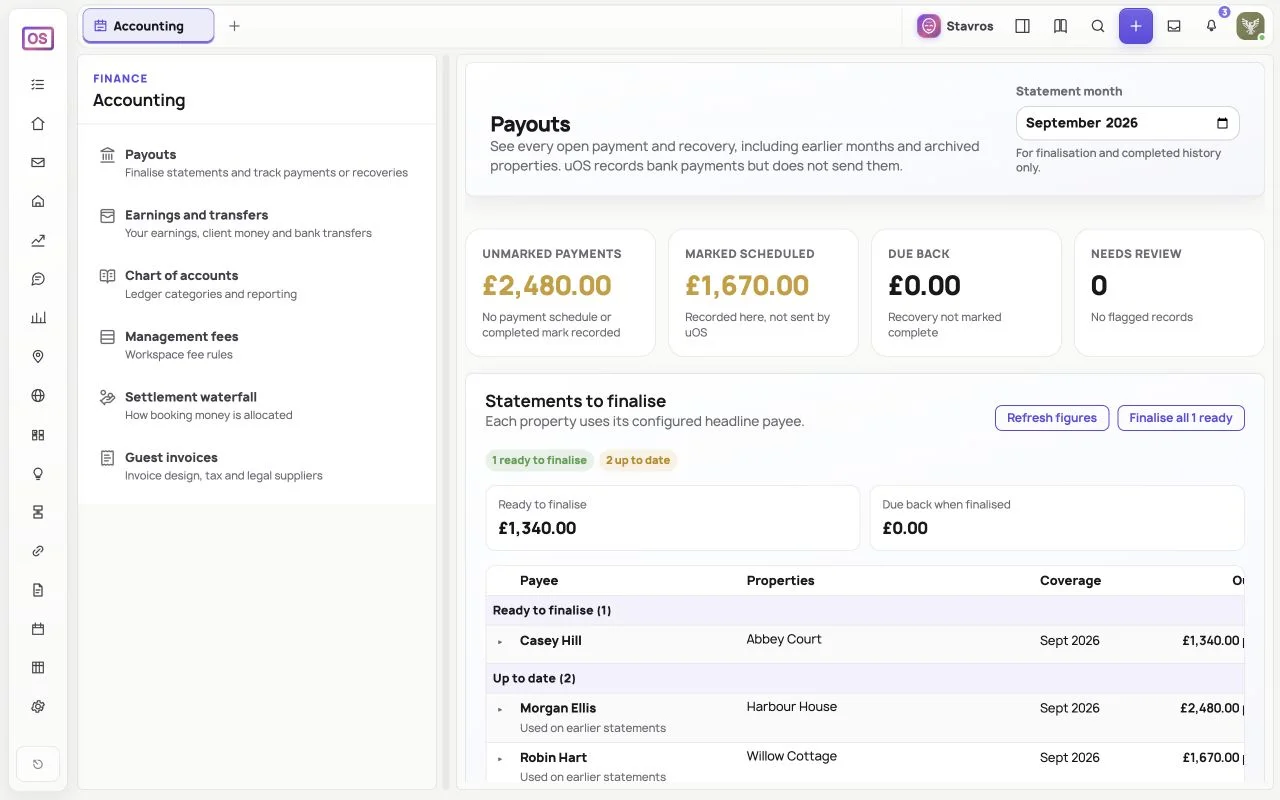1280x800 pixels.
Task: Click Finalise all 1 ready button
Action: (x=1181, y=418)
